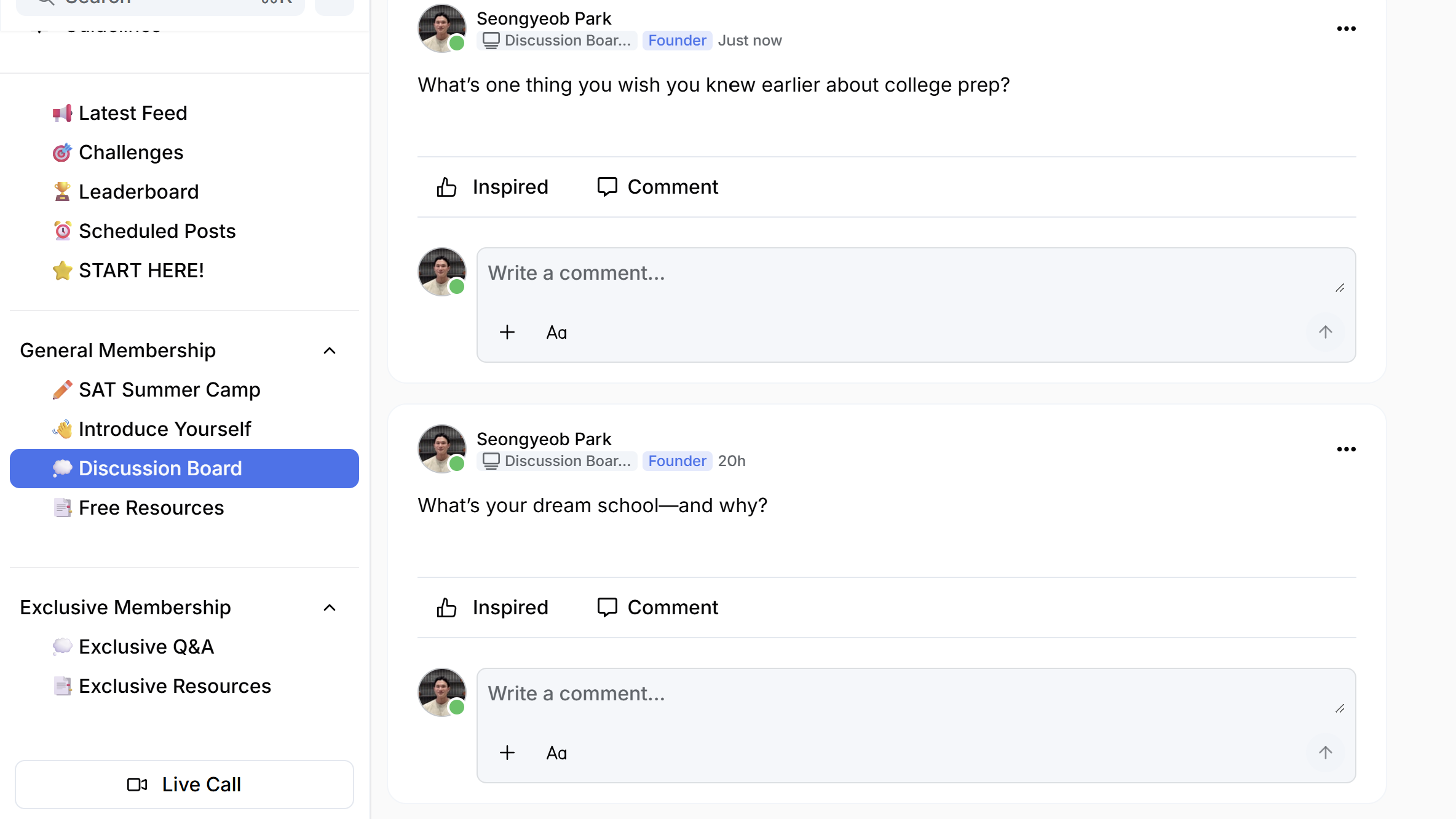Click Comment button on college prep post

[x=658, y=187]
